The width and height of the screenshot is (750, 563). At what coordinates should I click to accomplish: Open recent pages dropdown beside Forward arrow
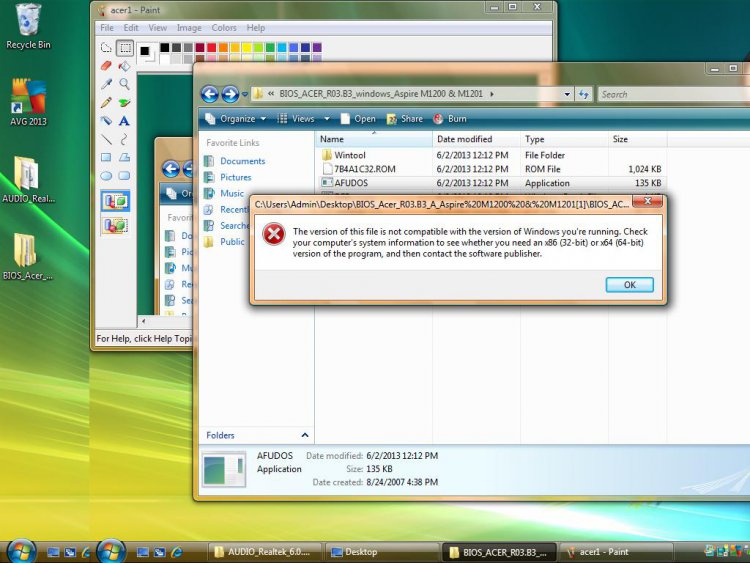coord(245,94)
